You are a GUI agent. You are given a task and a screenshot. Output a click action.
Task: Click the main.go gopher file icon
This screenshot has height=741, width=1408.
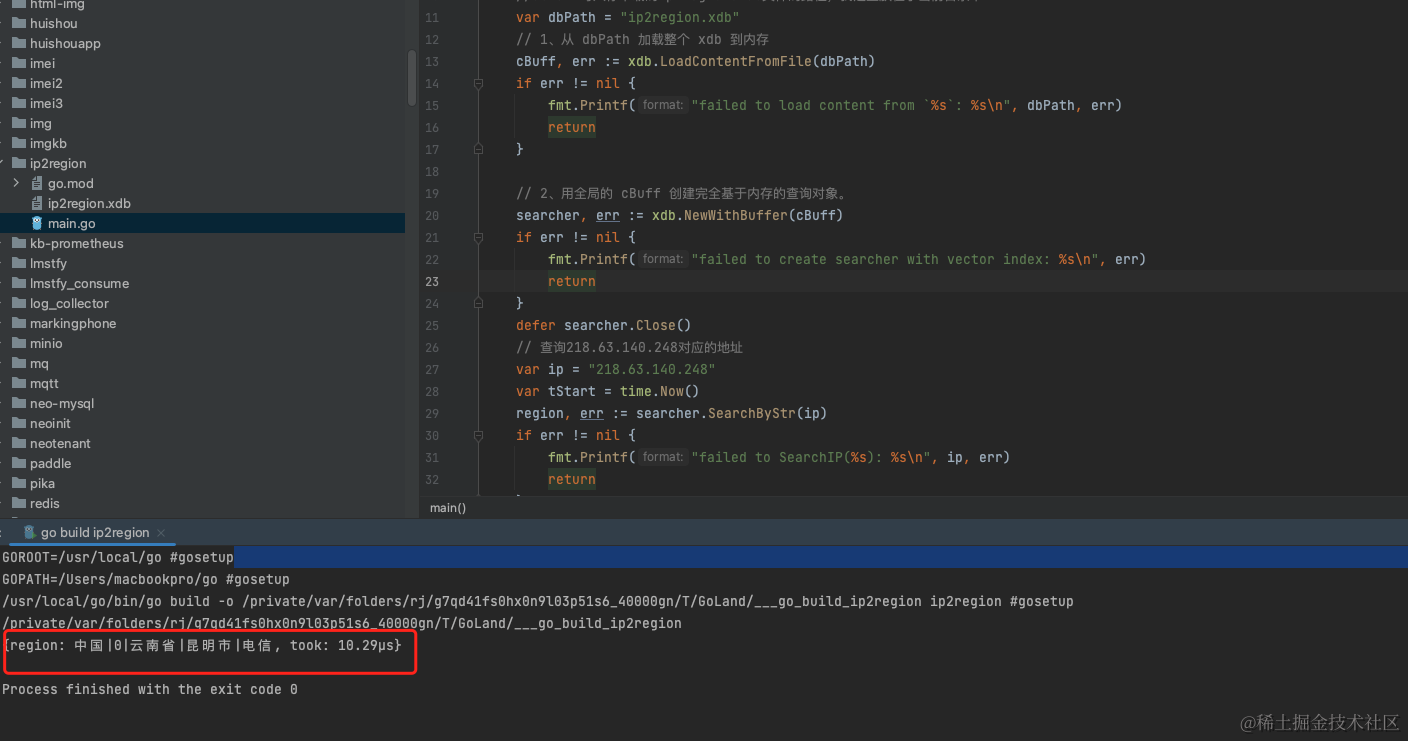pos(37,223)
